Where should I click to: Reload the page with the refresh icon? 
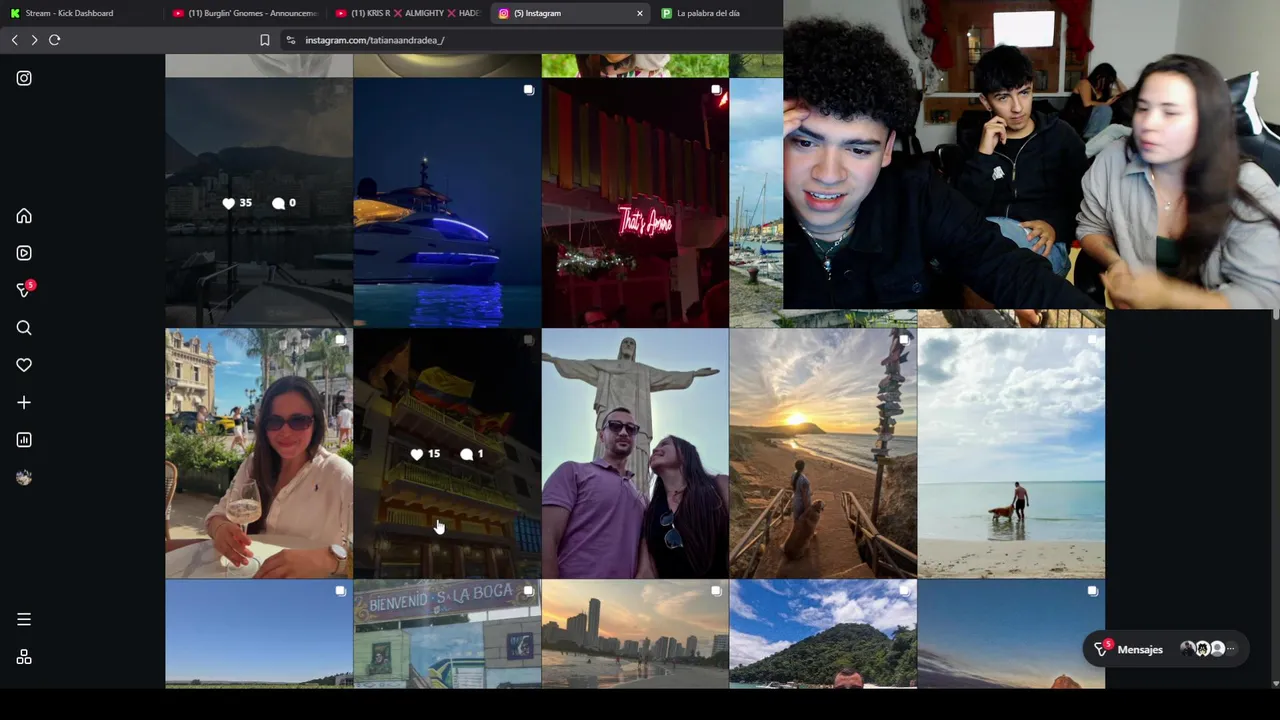pyautogui.click(x=55, y=40)
